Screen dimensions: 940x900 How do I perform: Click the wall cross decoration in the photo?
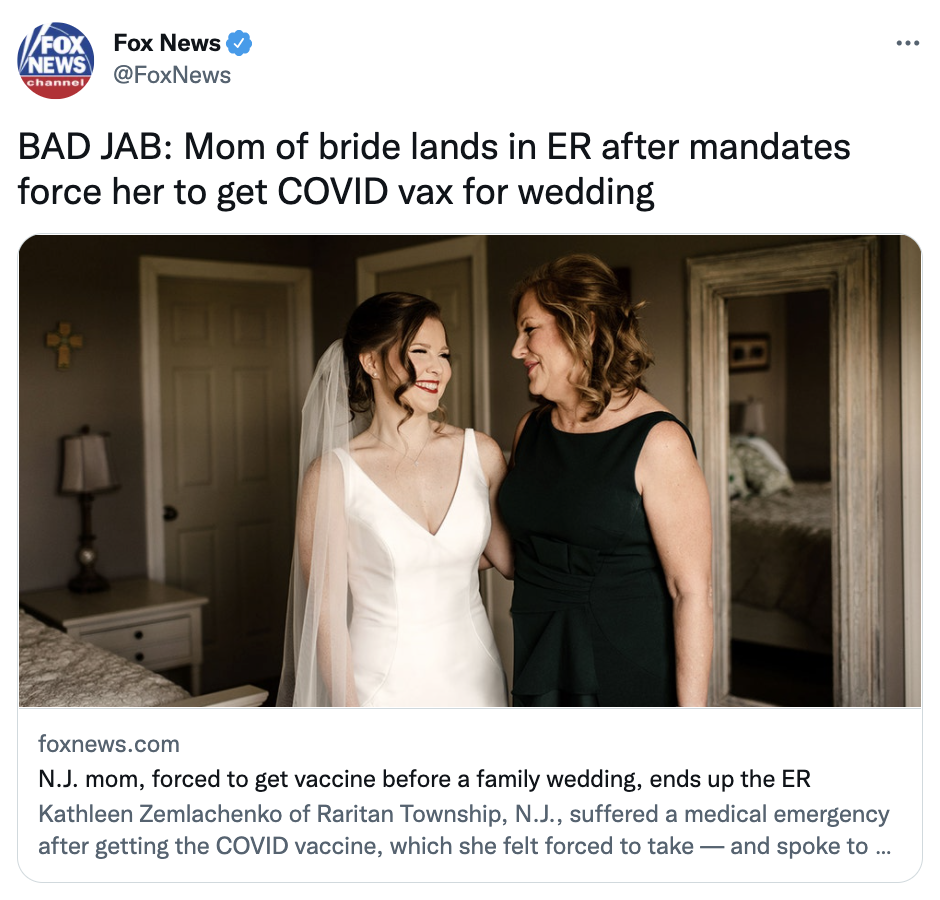click(x=64, y=344)
